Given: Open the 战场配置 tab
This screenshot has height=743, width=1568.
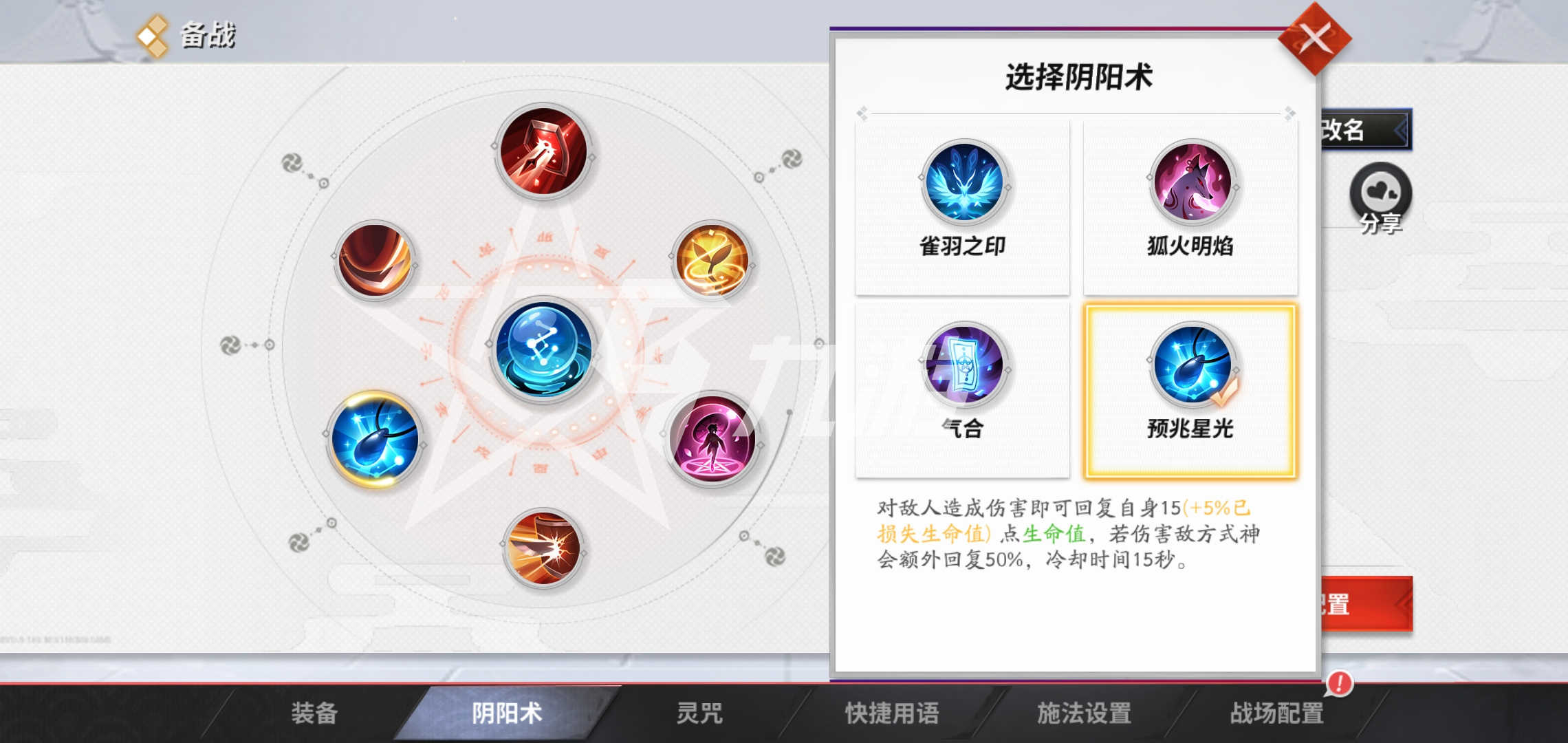Looking at the screenshot, I should [1277, 713].
